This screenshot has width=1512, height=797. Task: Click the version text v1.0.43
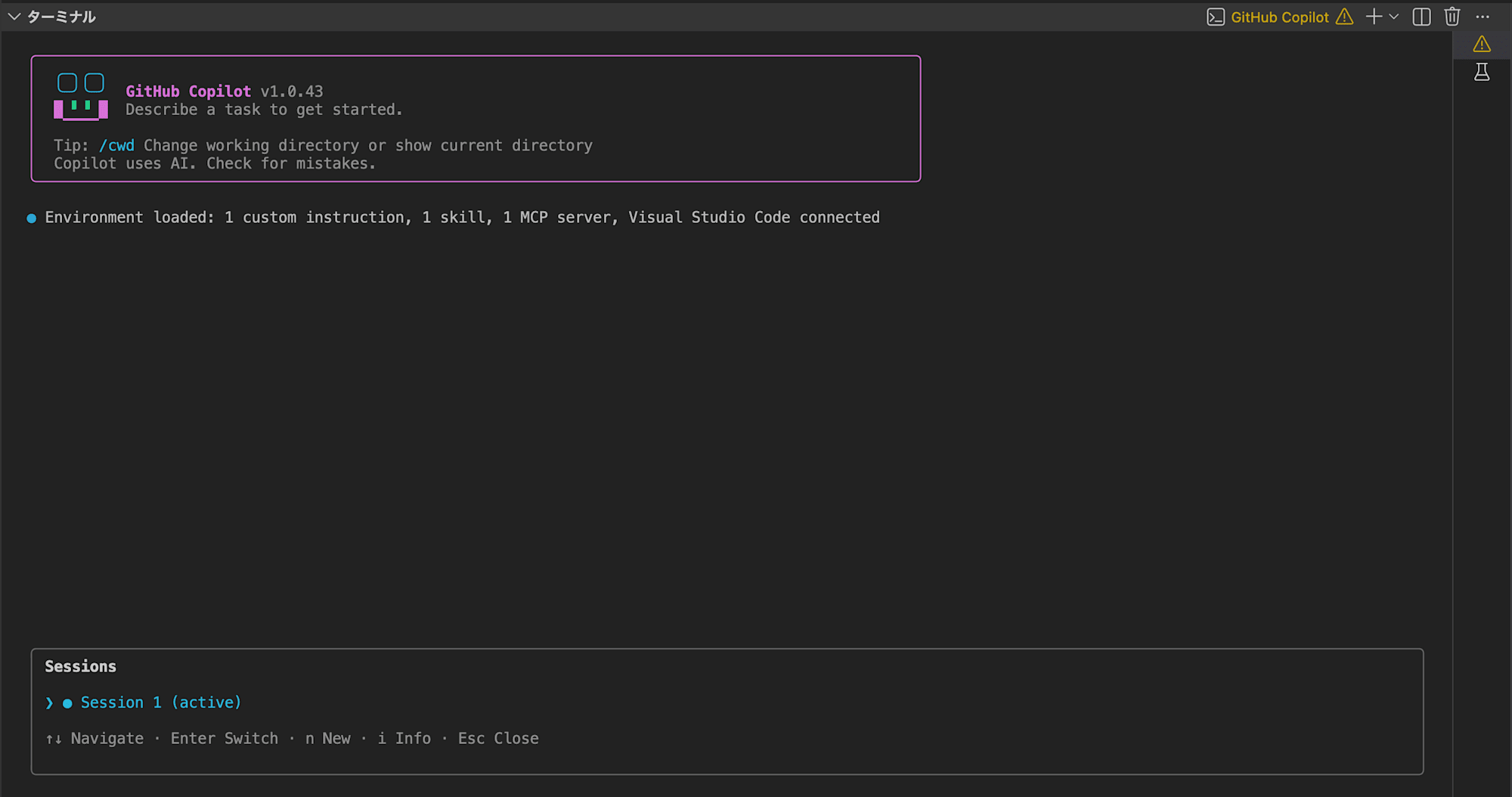point(292,91)
